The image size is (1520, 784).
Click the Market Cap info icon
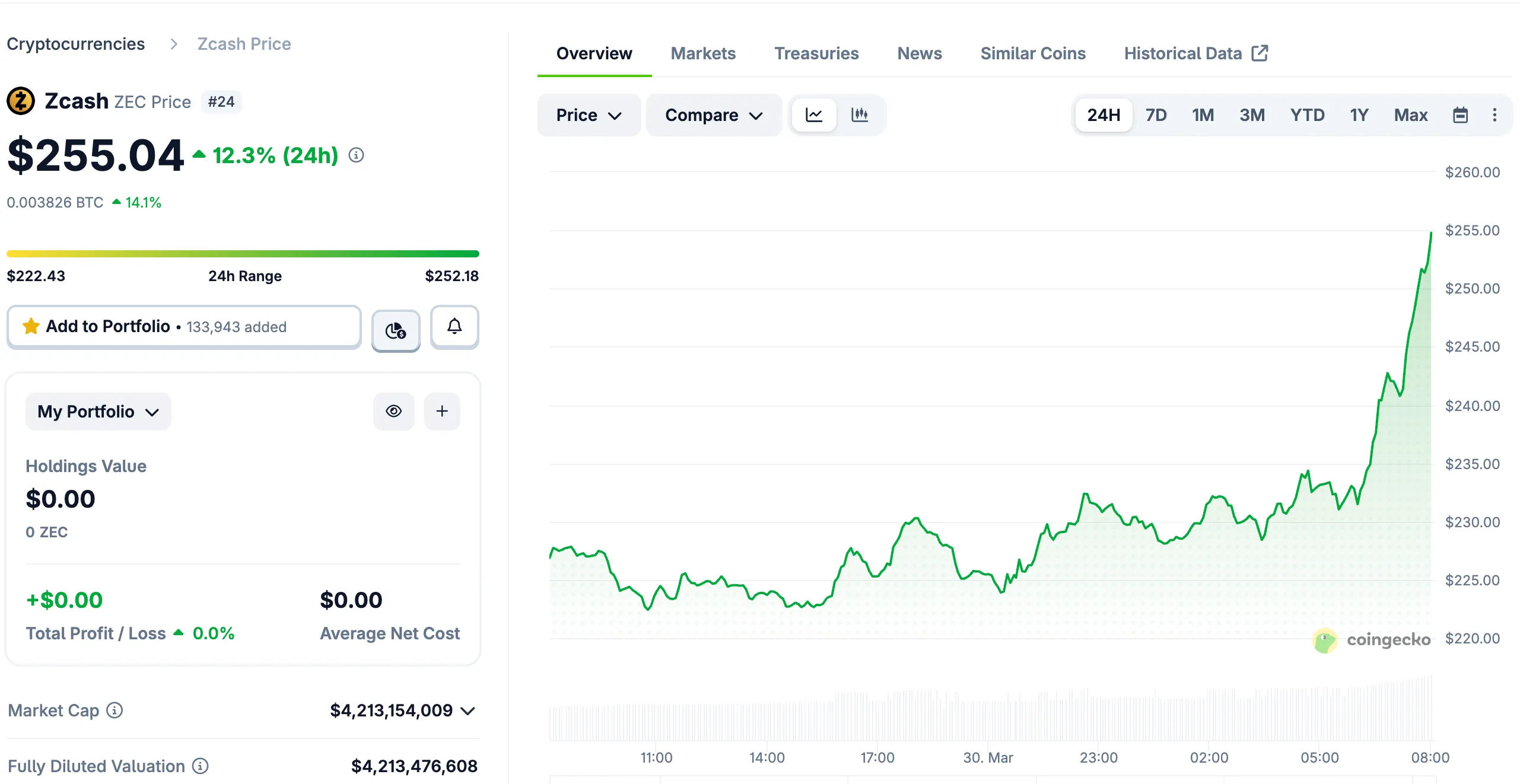click(x=115, y=710)
